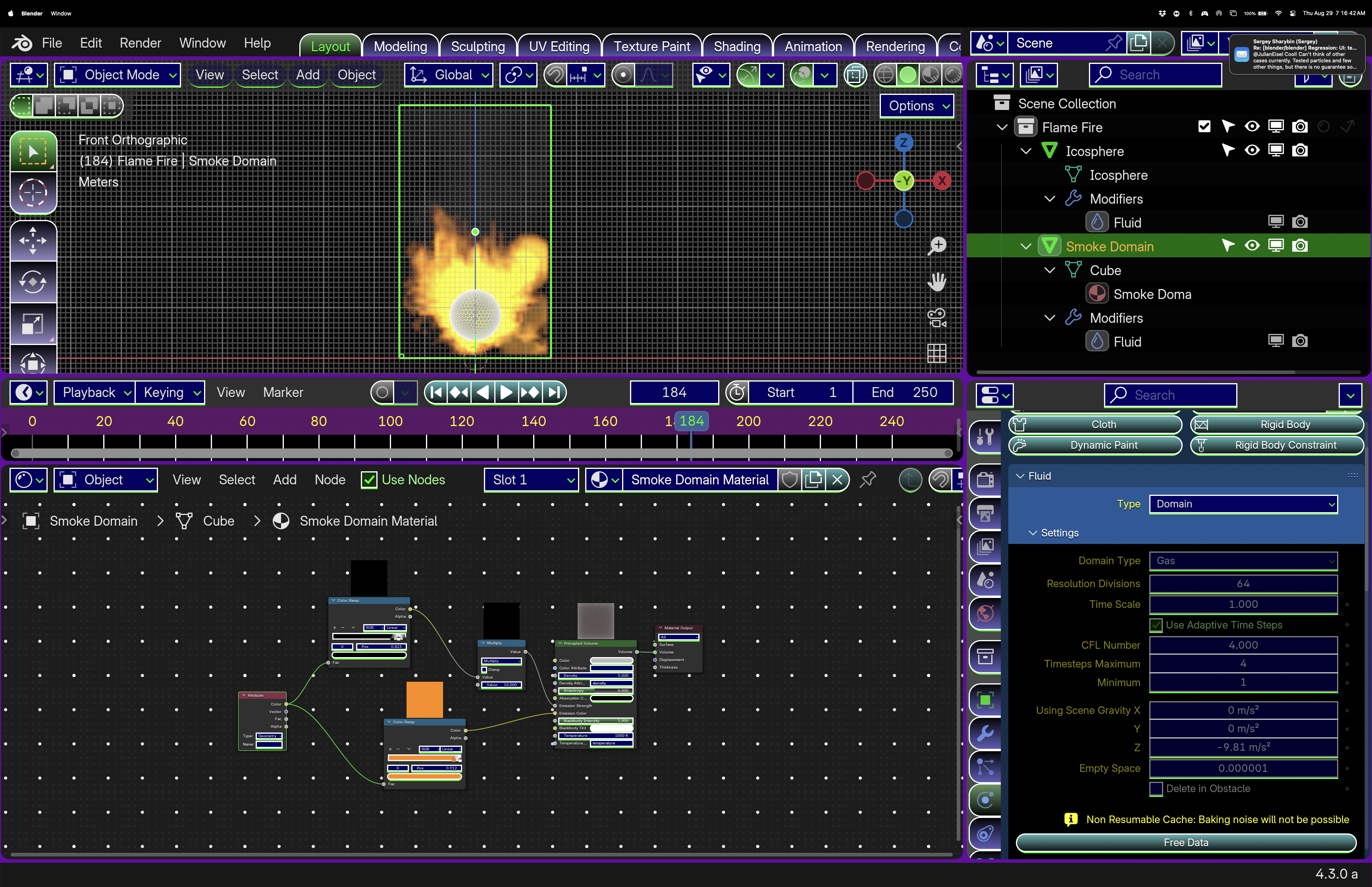This screenshot has height=887, width=1372.
Task: Click the Dynamic Paint button
Action: [1095, 445]
